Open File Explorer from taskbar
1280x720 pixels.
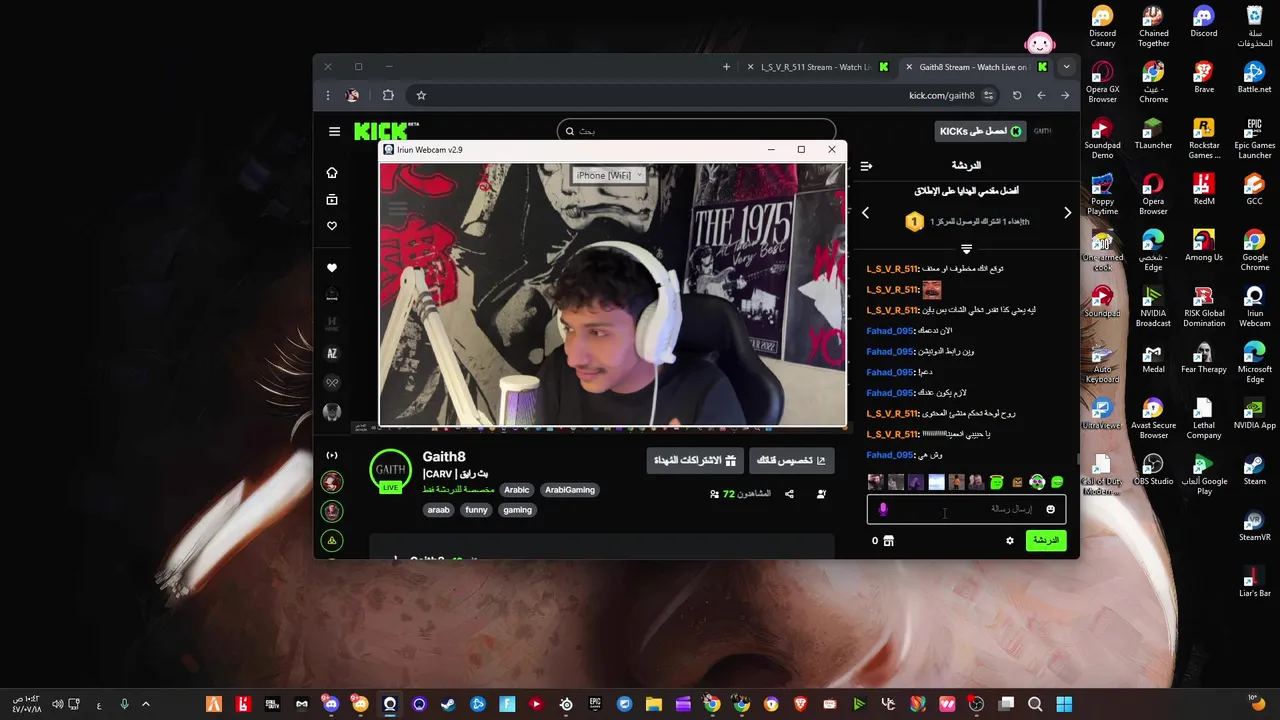pos(653,704)
